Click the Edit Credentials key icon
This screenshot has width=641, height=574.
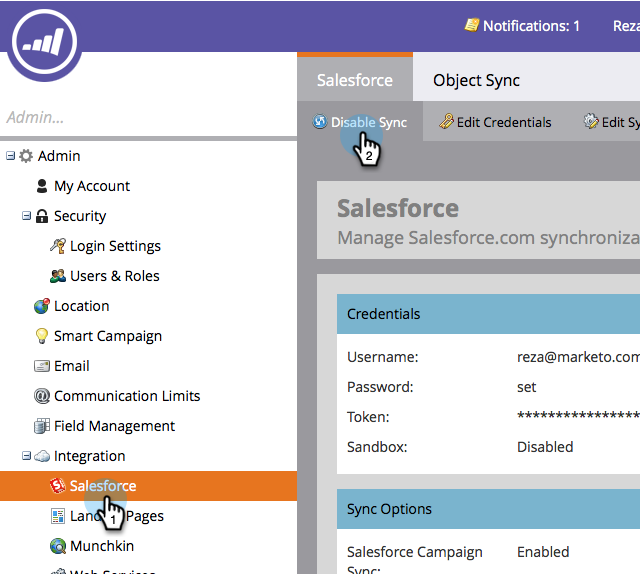[446, 121]
